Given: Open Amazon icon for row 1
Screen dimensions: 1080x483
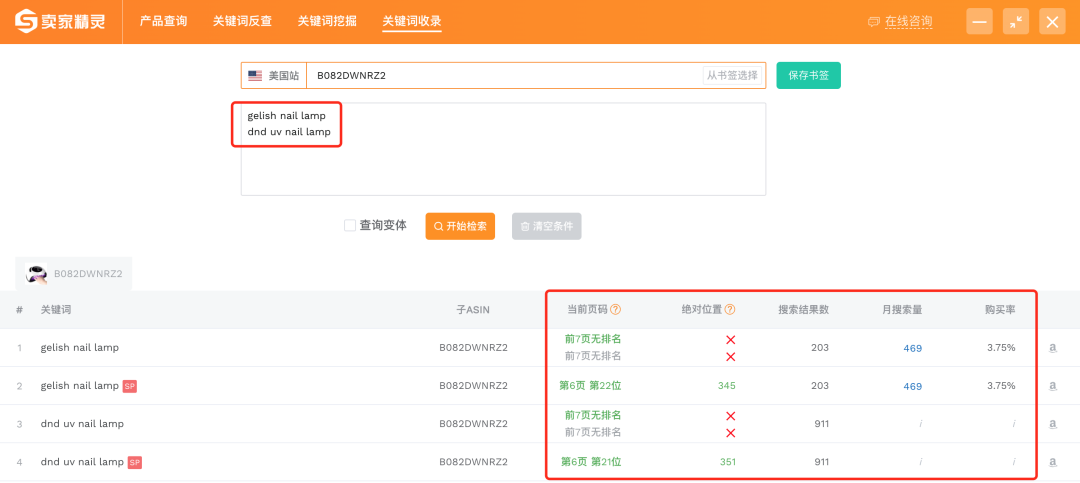Looking at the screenshot, I should 1052,348.
